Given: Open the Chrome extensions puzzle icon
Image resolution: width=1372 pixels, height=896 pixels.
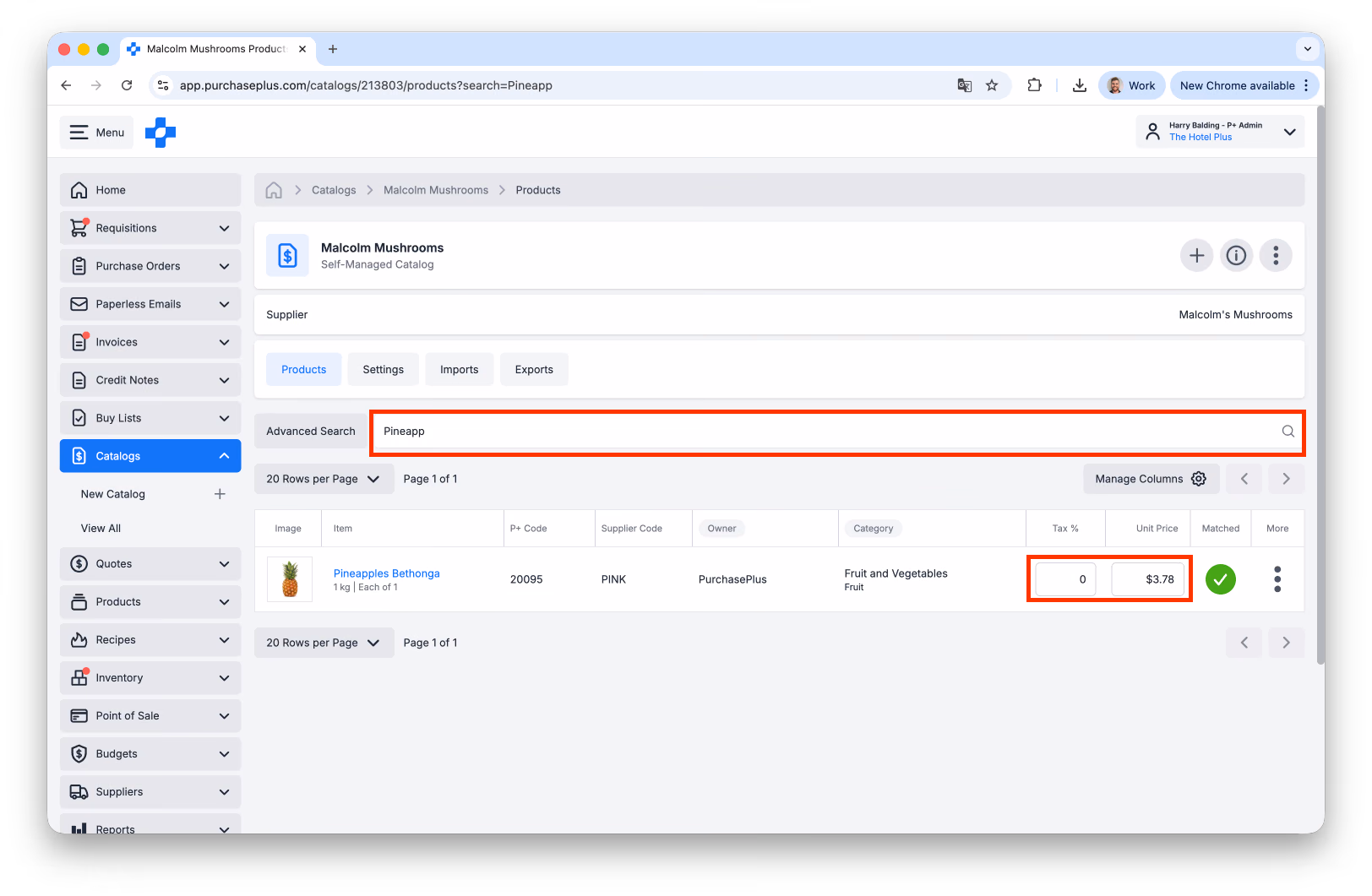Looking at the screenshot, I should [x=1034, y=85].
